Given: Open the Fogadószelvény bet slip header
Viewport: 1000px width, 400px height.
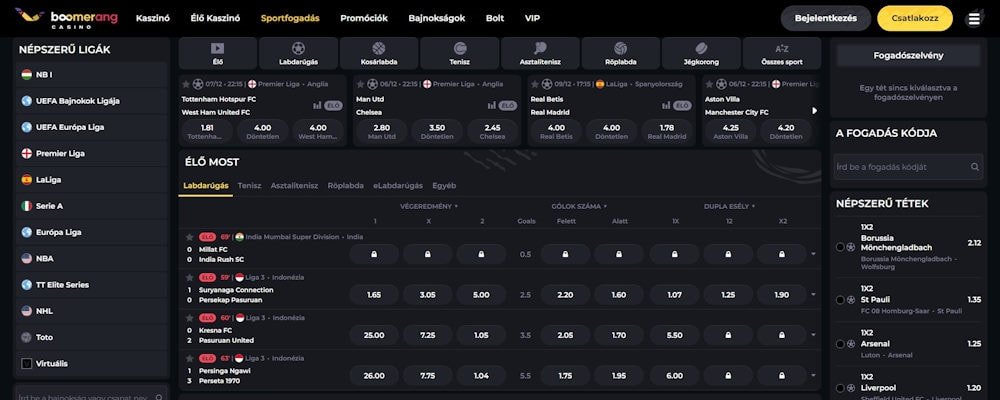Looking at the screenshot, I should point(908,56).
